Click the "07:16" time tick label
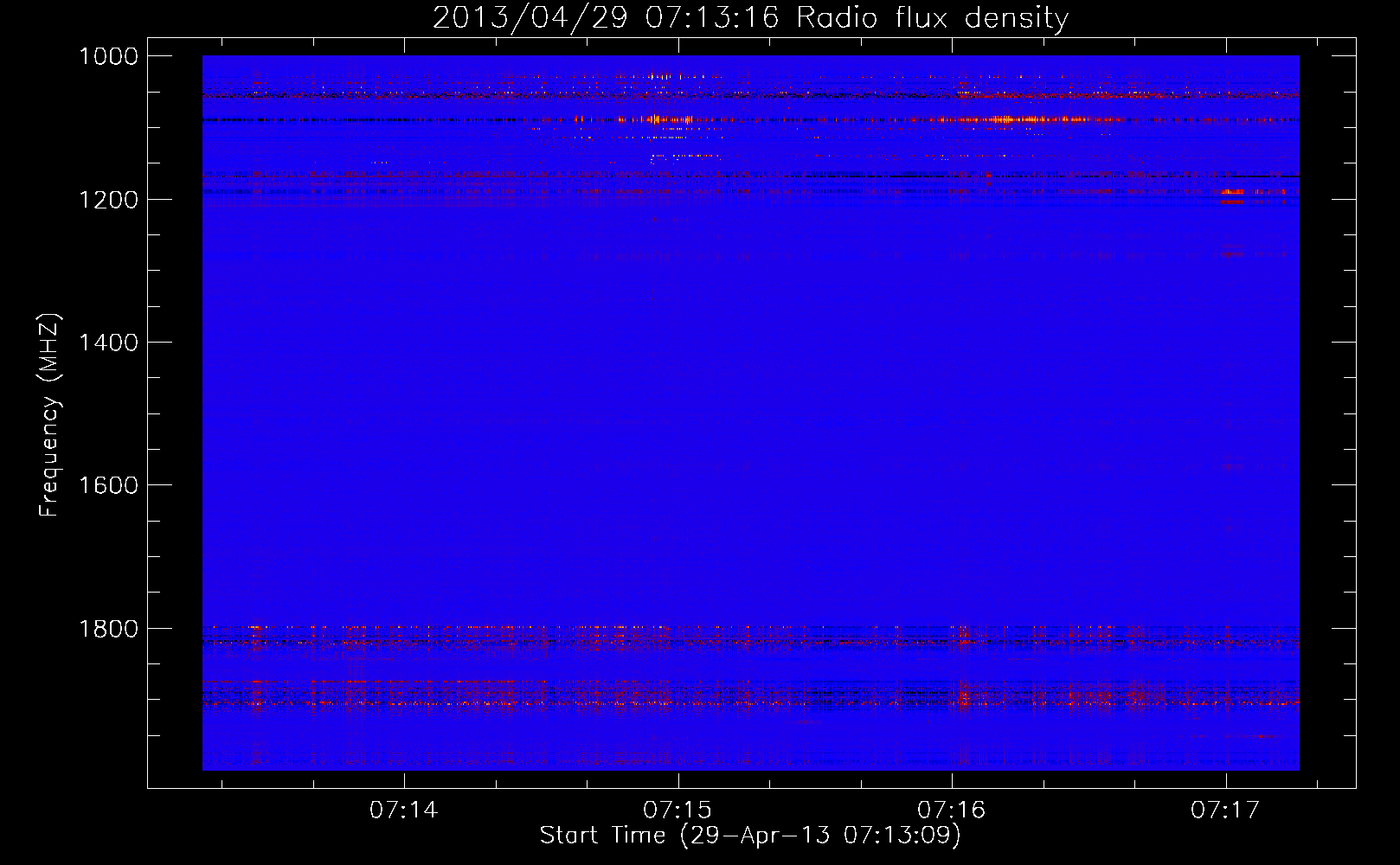This screenshot has height=865, width=1400. 952,811
